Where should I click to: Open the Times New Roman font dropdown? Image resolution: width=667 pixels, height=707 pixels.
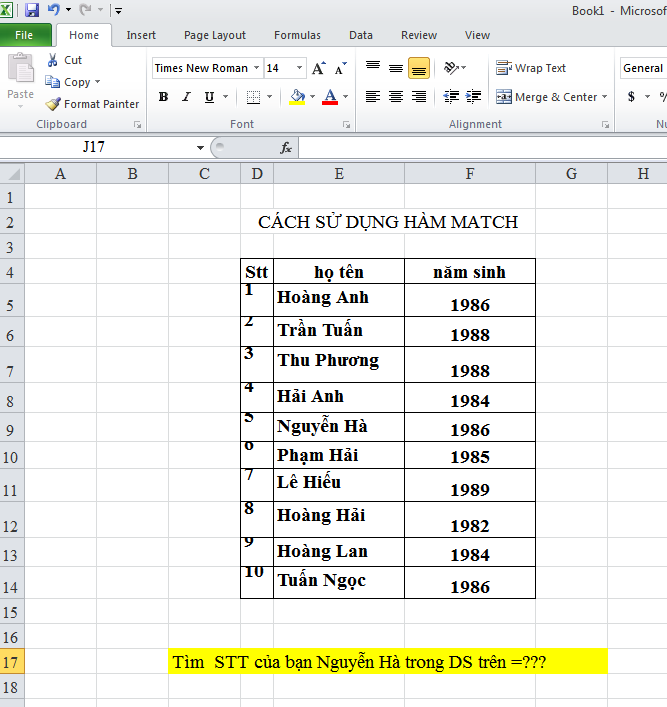(256, 68)
